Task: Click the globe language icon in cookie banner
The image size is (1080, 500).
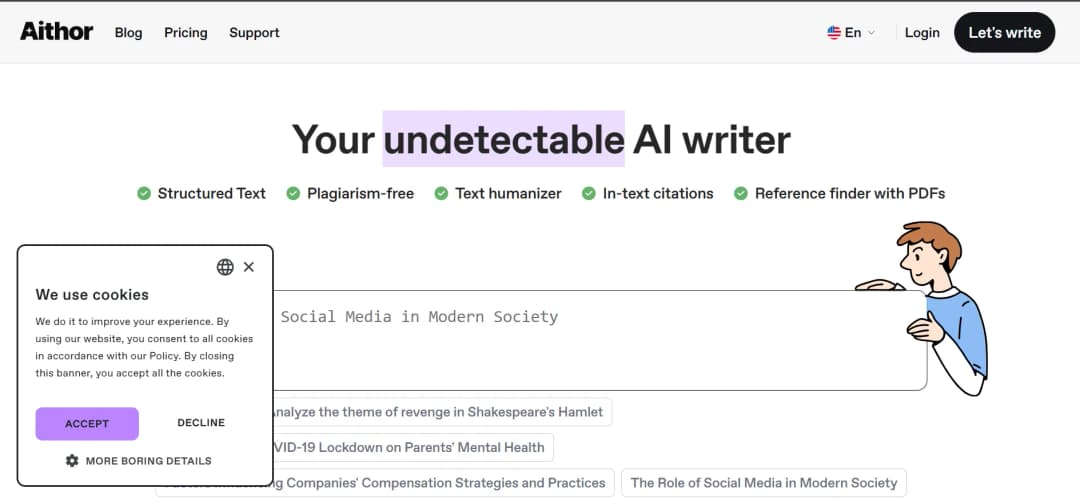Action: 225,267
